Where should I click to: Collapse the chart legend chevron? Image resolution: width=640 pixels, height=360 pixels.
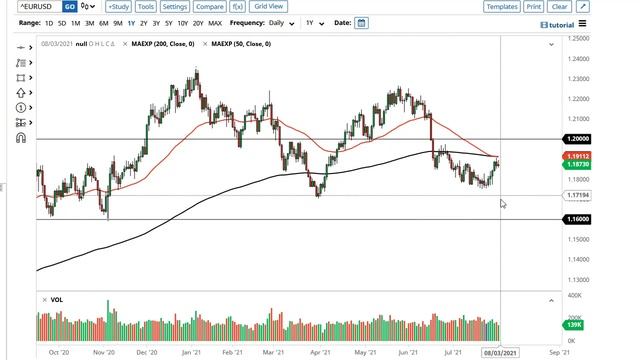(x=551, y=44)
